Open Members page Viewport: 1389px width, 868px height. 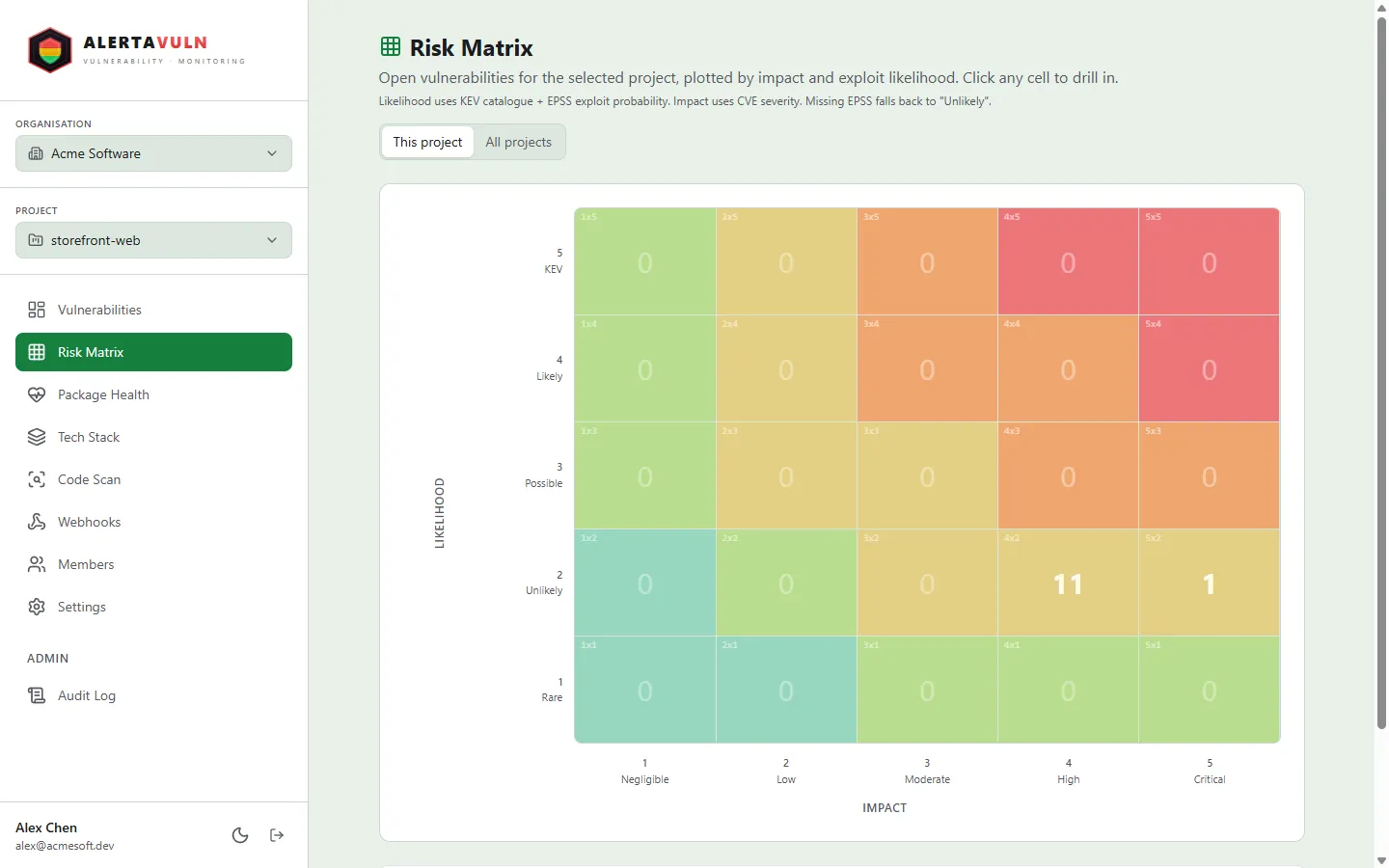click(153, 564)
